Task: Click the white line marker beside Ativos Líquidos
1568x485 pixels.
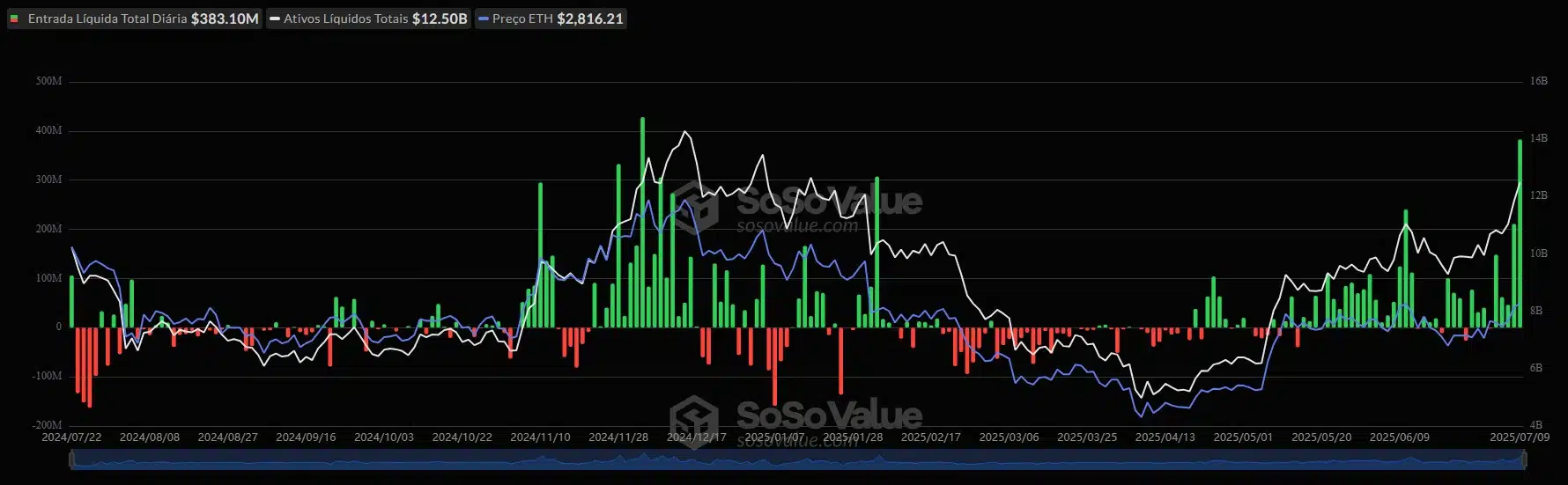Action: point(275,18)
